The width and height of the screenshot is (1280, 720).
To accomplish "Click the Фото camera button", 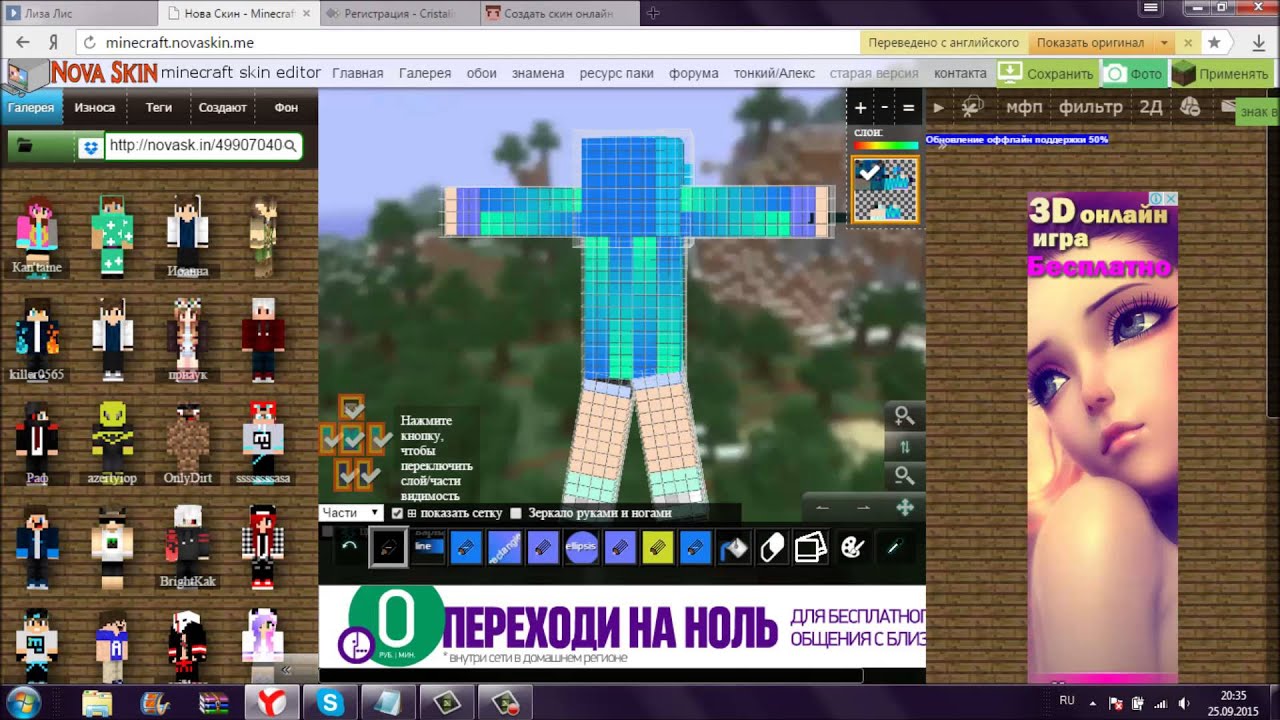I will tap(1133, 73).
